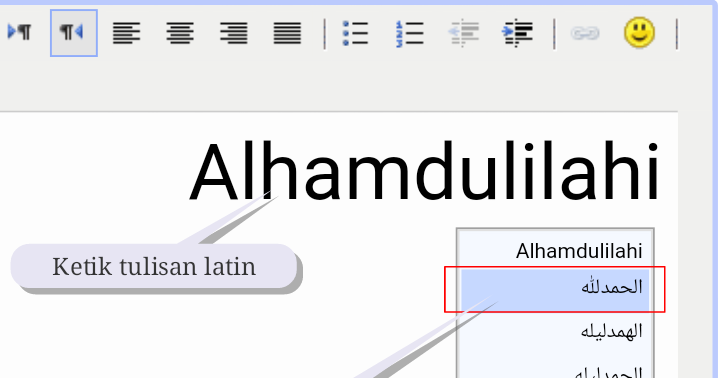Click the large typed Alhamdulilahi text
Image resolution: width=720 pixels, height=378 pixels.
(425, 171)
